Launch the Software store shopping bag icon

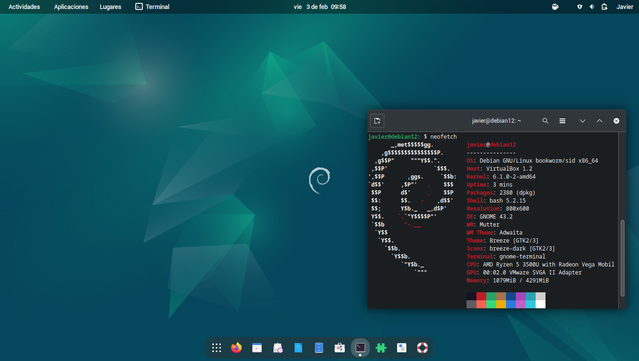click(x=339, y=348)
